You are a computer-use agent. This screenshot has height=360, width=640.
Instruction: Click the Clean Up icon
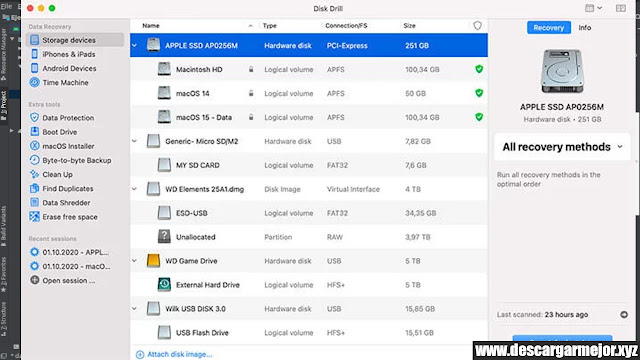35,174
